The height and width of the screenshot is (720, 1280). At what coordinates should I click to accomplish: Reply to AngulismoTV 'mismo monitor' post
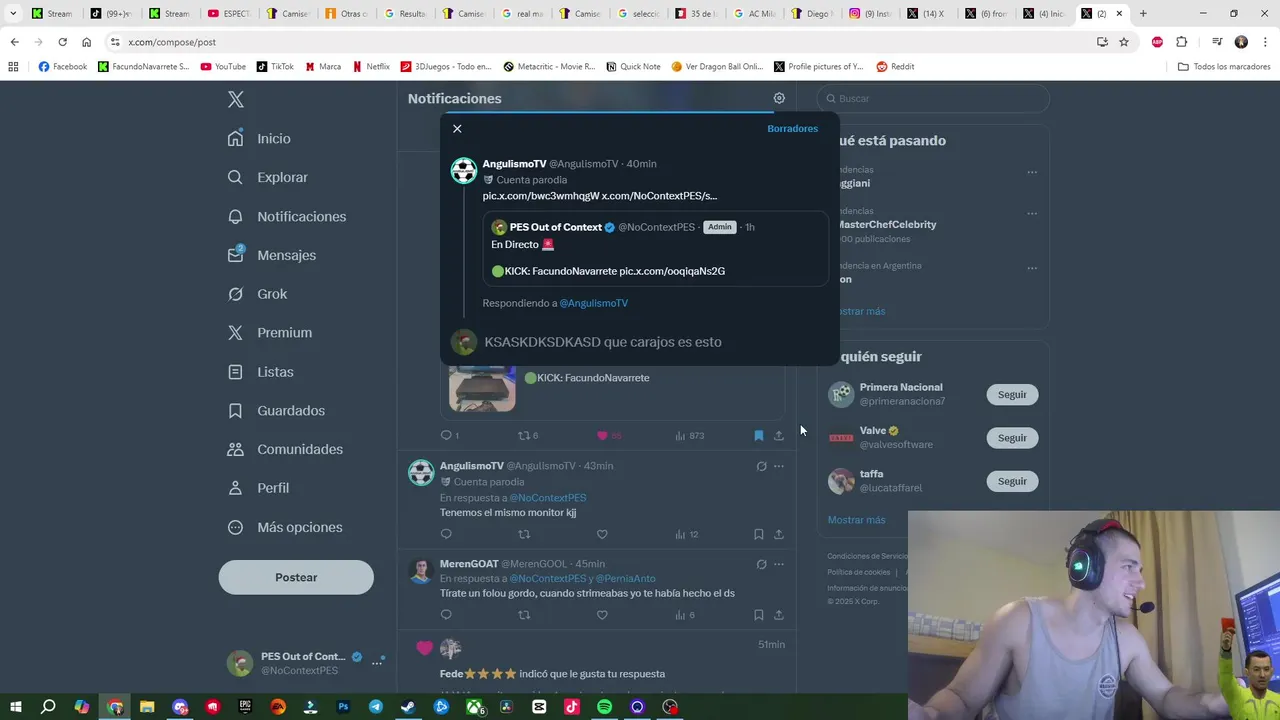point(446,534)
